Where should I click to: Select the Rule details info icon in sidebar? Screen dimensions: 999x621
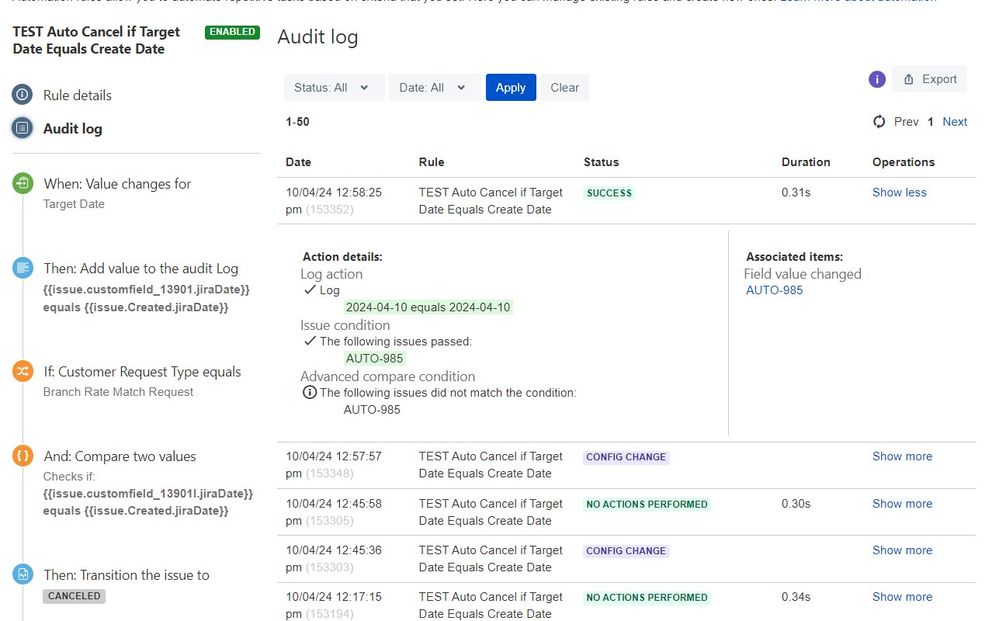(x=21, y=95)
